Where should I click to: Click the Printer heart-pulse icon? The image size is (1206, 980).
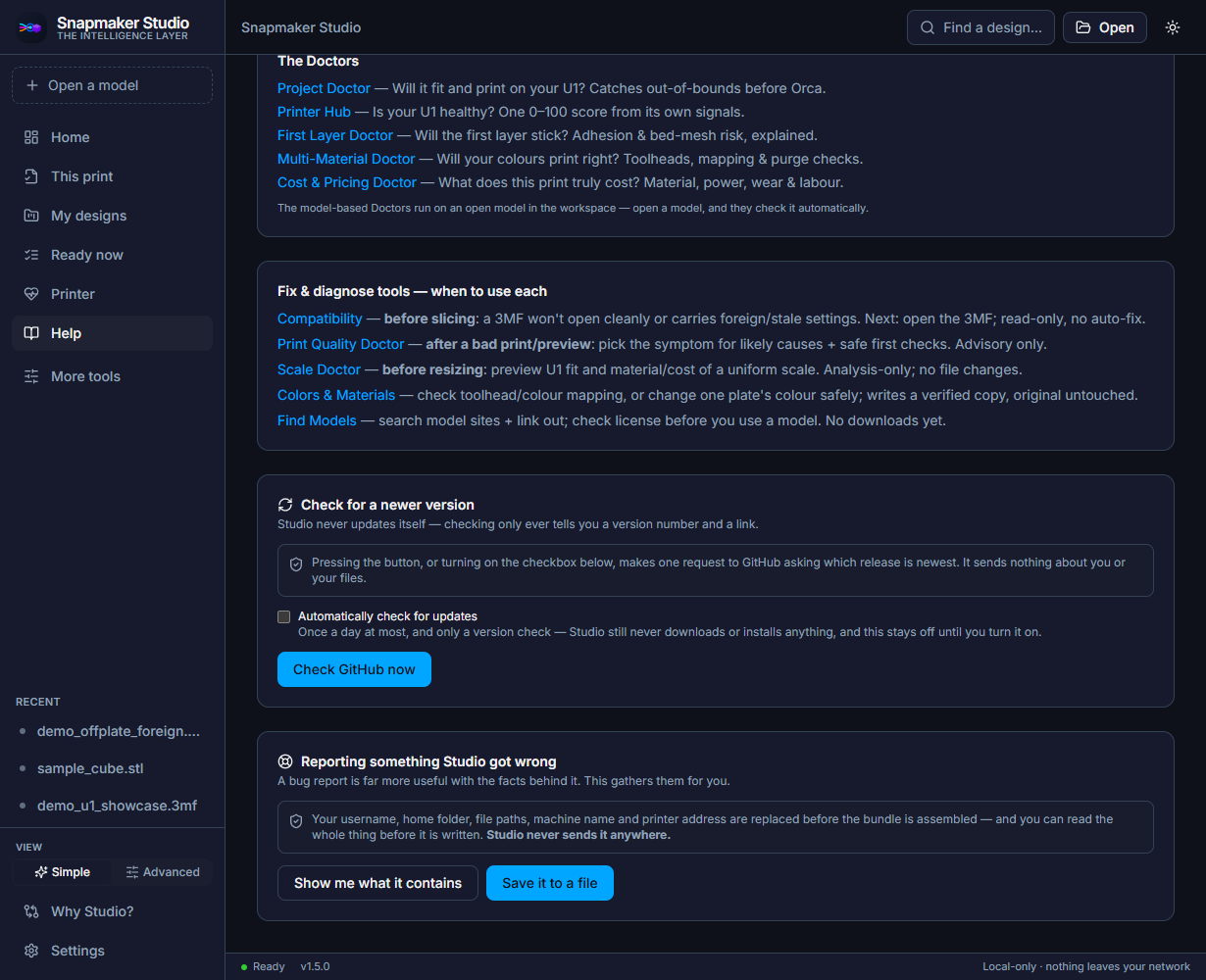tap(31, 294)
